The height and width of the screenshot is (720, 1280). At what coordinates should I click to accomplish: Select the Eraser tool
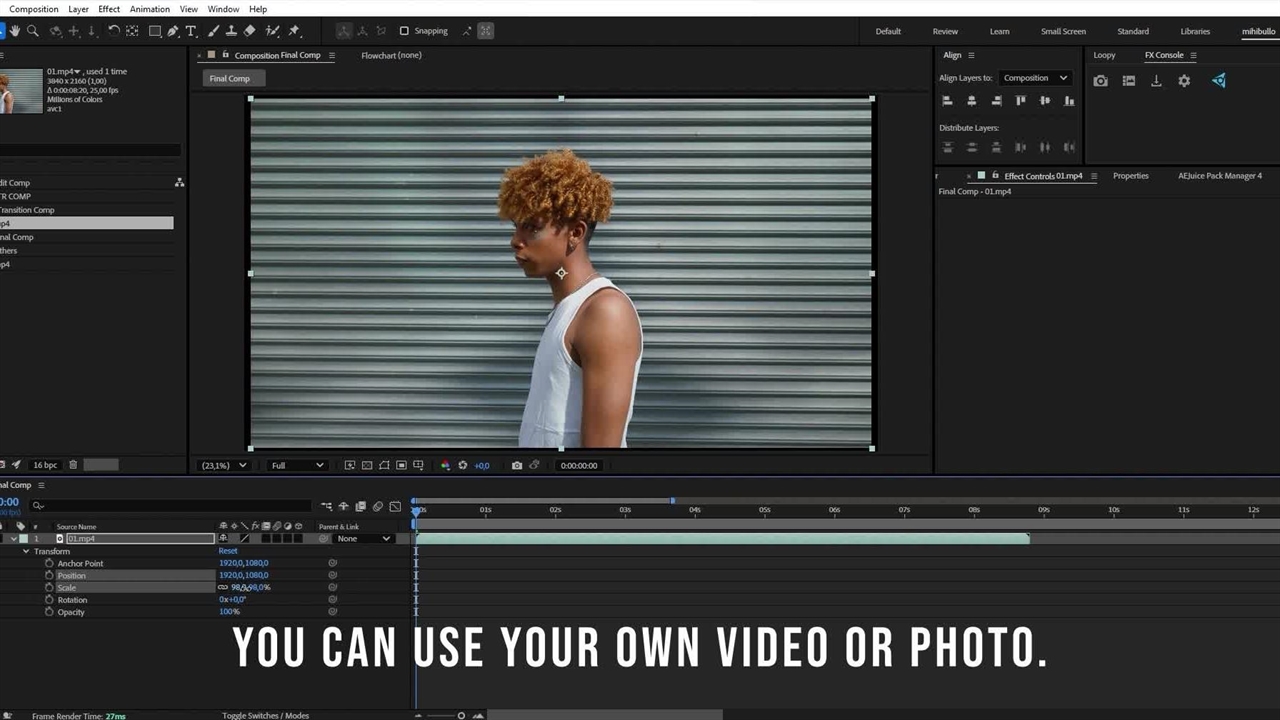(x=250, y=31)
